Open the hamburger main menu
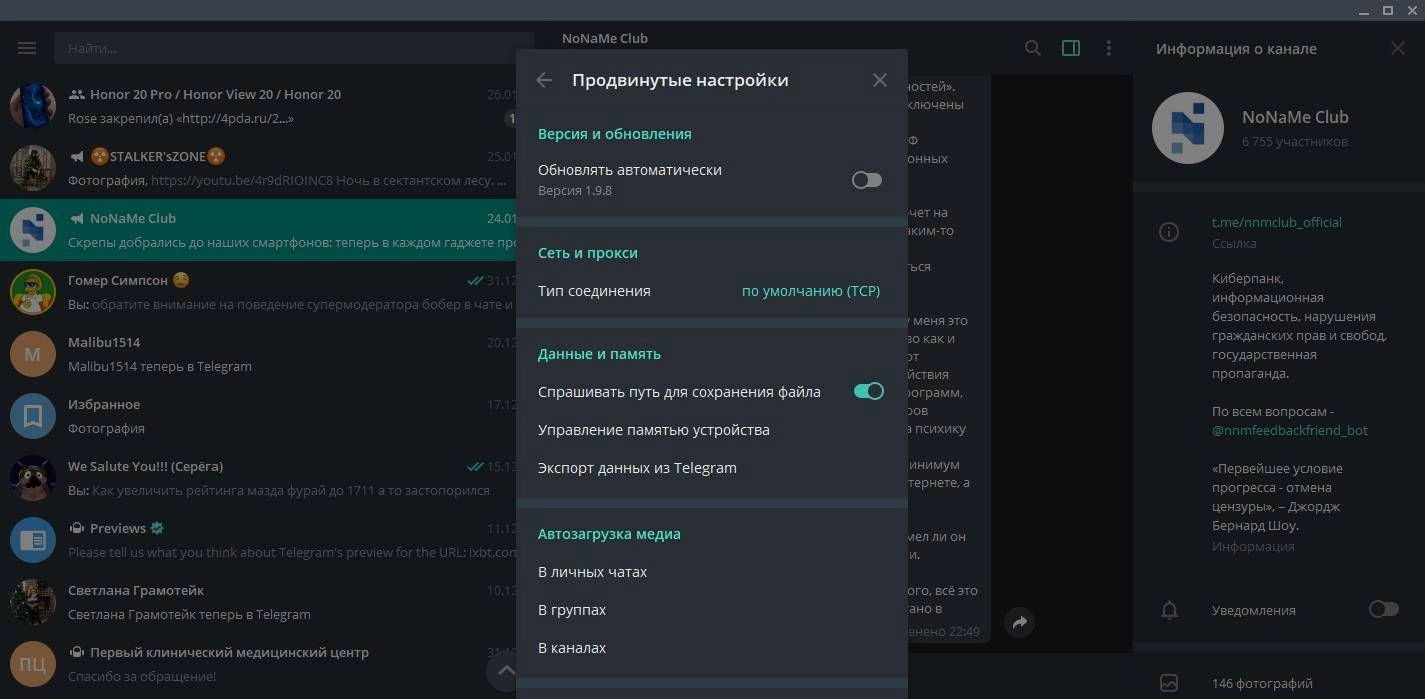The width and height of the screenshot is (1425, 699). 27,48
